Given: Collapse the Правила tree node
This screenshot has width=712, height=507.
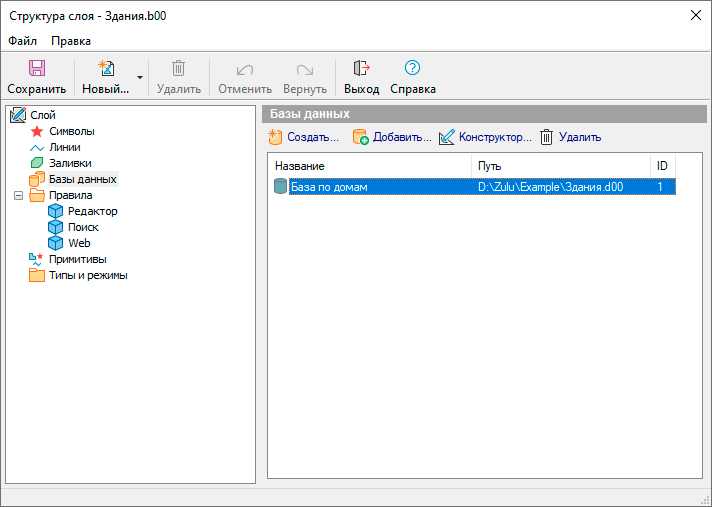Looking at the screenshot, I should tap(18, 195).
